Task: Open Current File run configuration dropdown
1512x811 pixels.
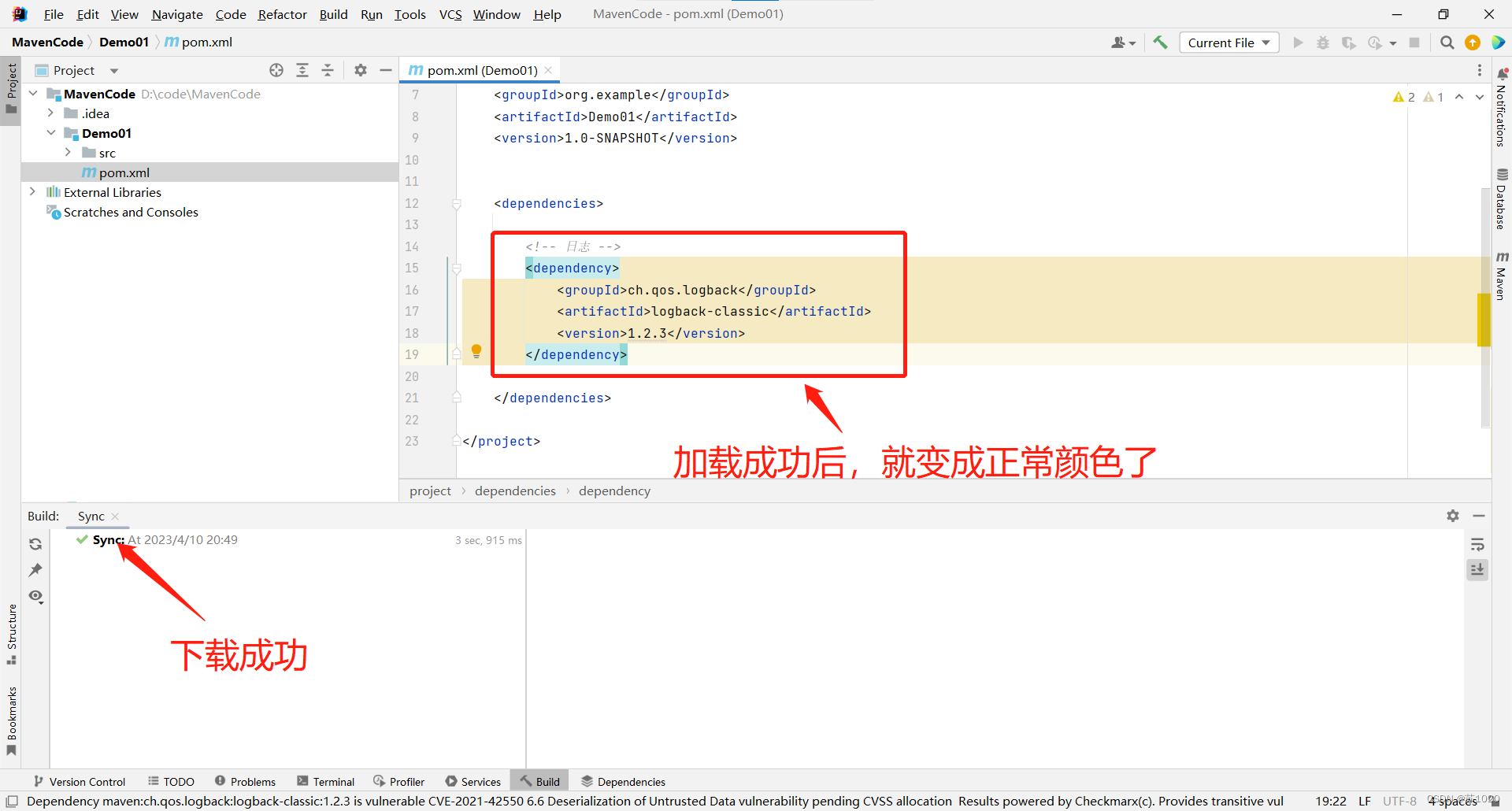Action: pyautogui.click(x=1228, y=43)
